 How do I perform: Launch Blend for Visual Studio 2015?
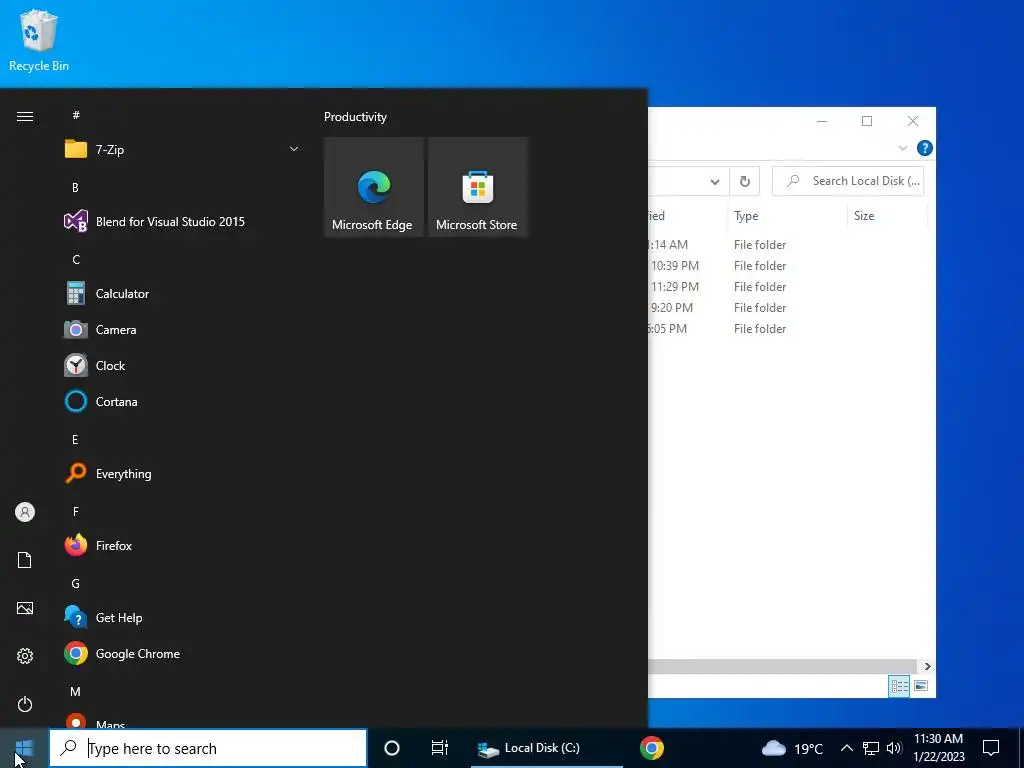coord(182,221)
